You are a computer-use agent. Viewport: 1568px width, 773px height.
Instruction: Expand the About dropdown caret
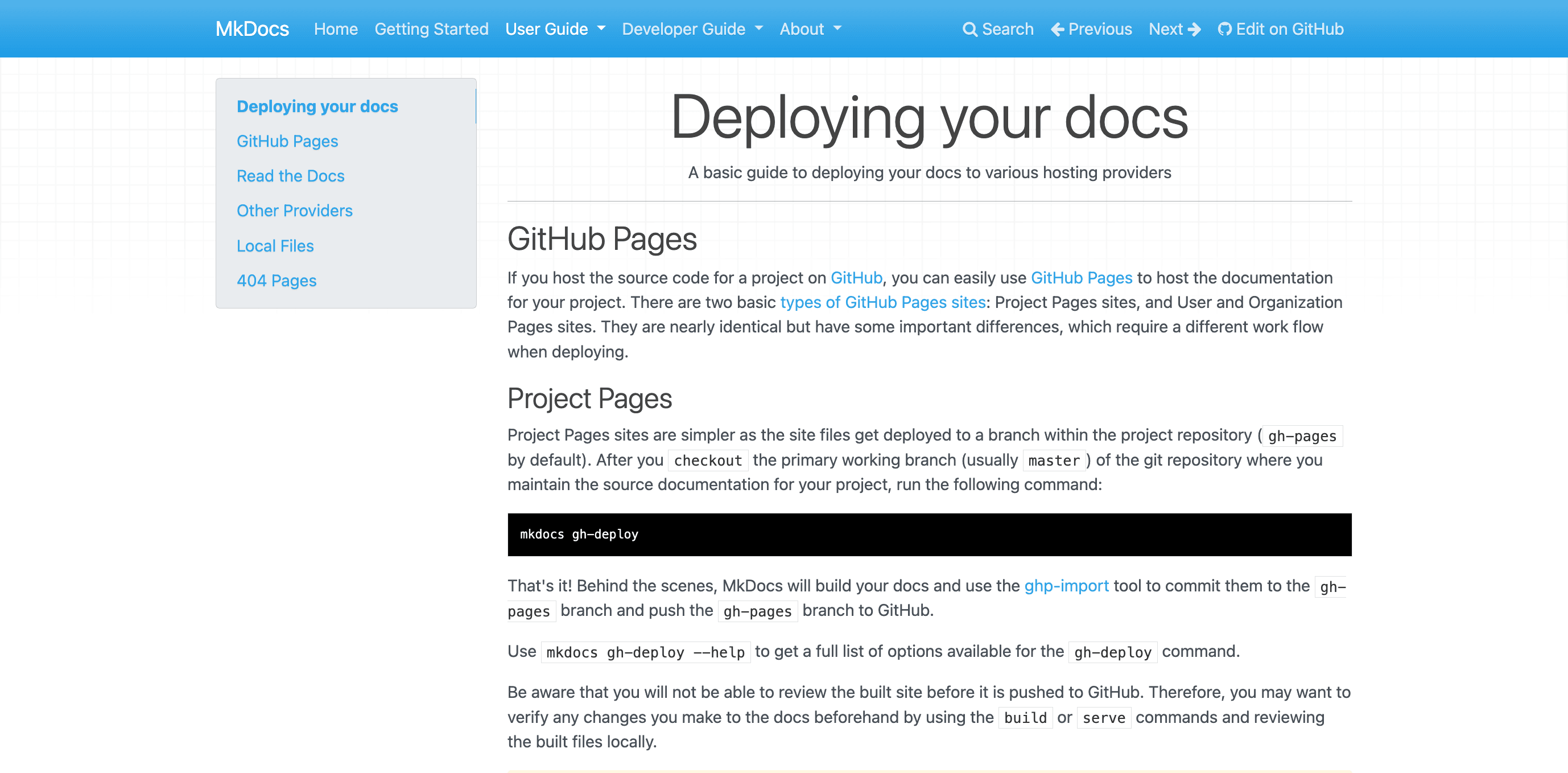coord(837,28)
